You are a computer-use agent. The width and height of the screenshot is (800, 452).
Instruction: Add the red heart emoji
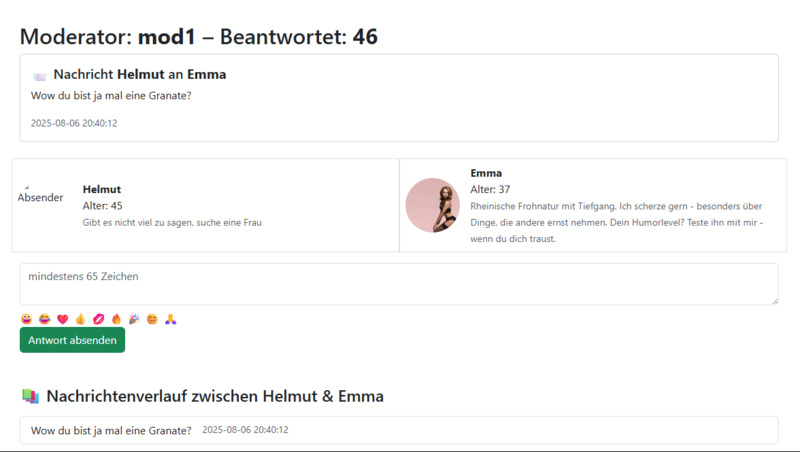click(x=63, y=319)
